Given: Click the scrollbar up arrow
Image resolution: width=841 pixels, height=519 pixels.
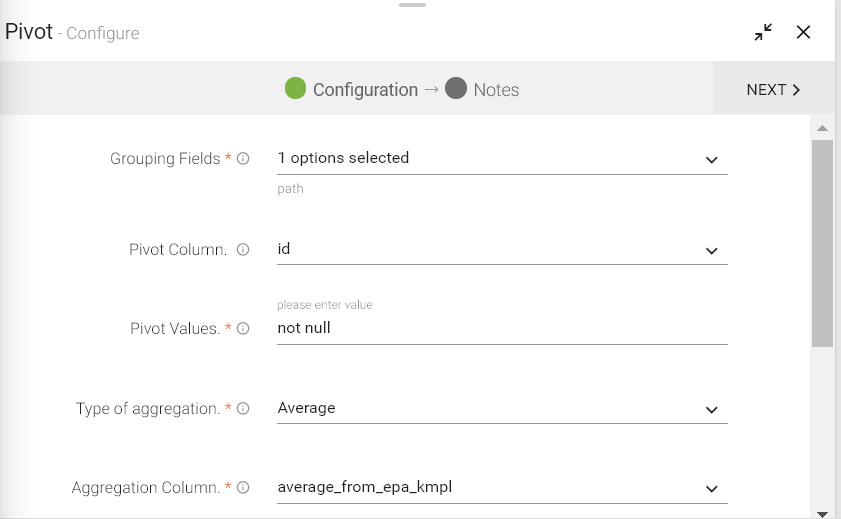Looking at the screenshot, I should pyautogui.click(x=822, y=128).
